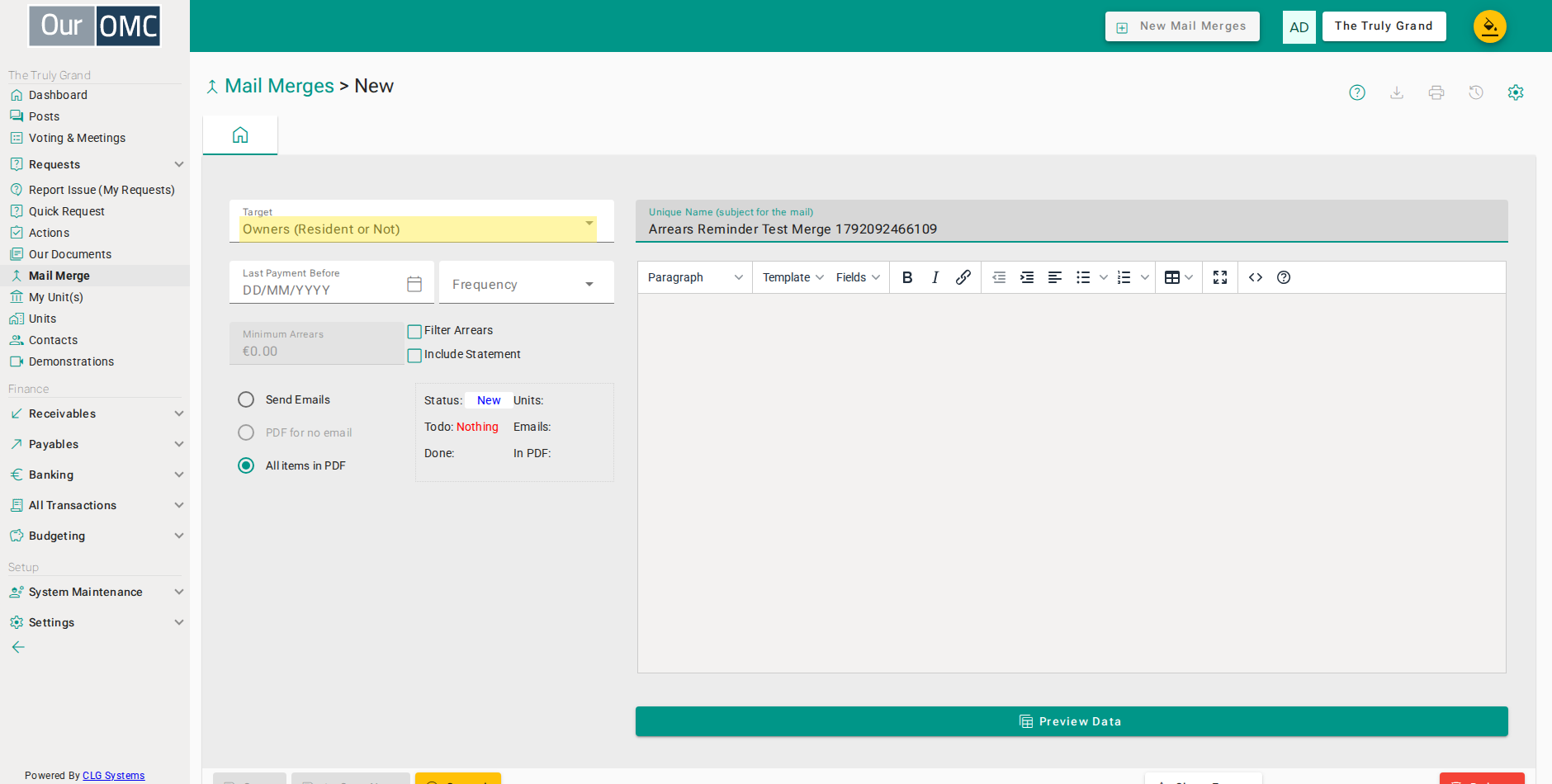Click New Mail Merges button
Screen dimensions: 1552x784
click(x=1182, y=26)
